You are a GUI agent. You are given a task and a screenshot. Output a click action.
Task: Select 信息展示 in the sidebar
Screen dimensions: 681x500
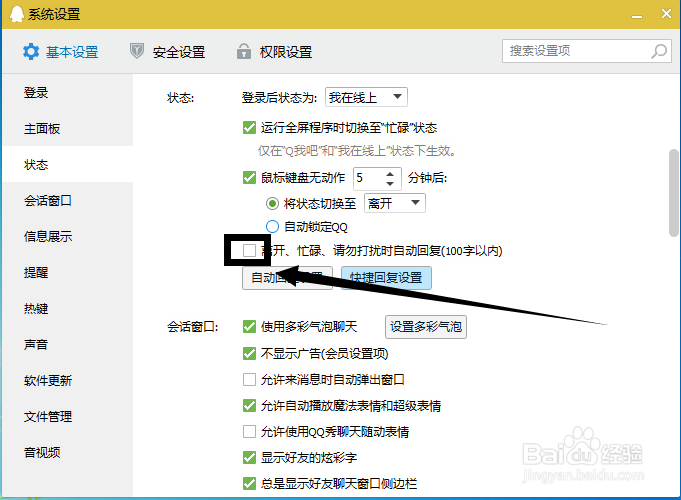(x=67, y=236)
